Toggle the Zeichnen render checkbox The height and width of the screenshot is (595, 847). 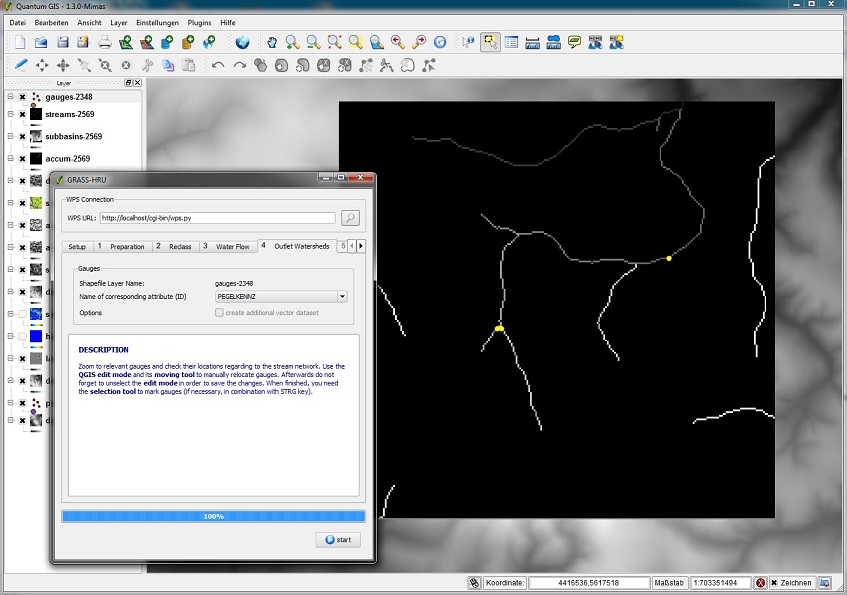775,583
